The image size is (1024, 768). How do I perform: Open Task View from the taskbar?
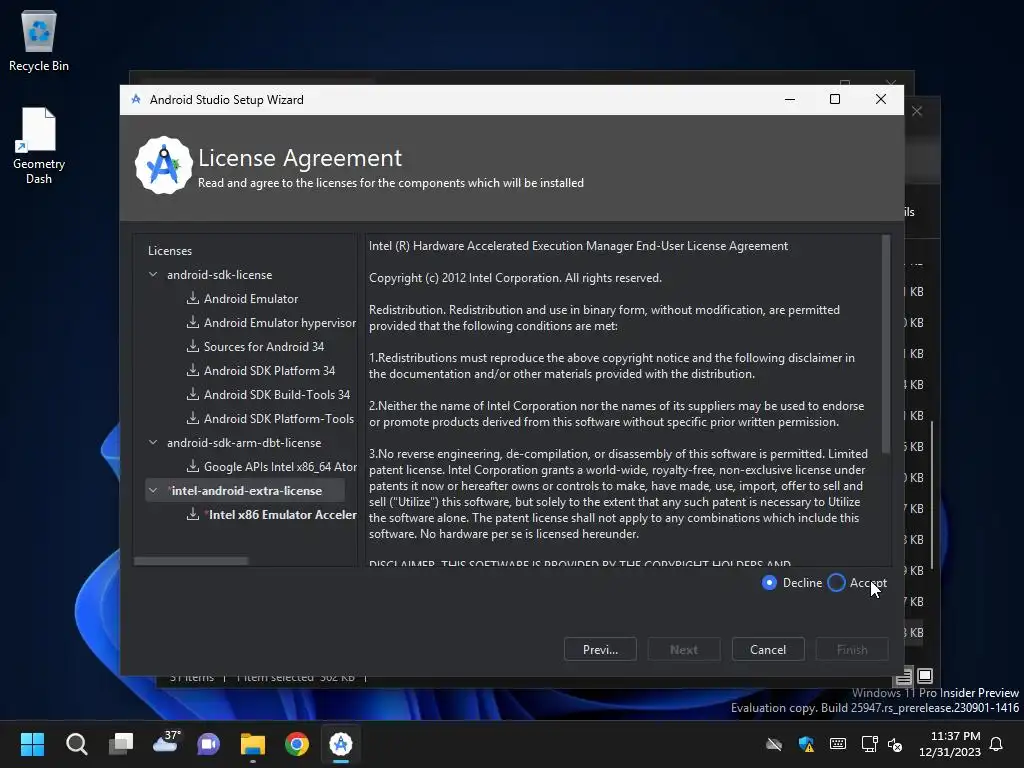[x=121, y=744]
